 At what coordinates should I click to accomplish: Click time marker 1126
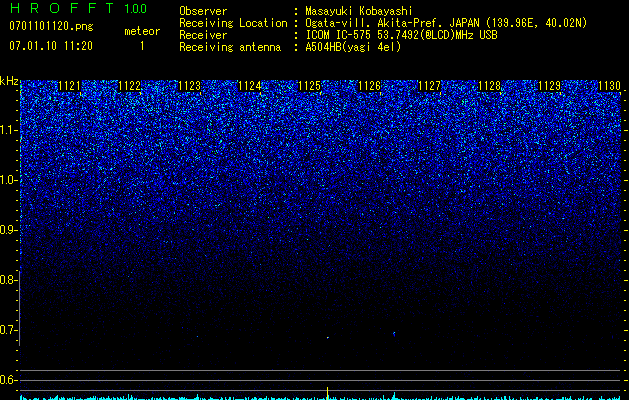point(369,86)
